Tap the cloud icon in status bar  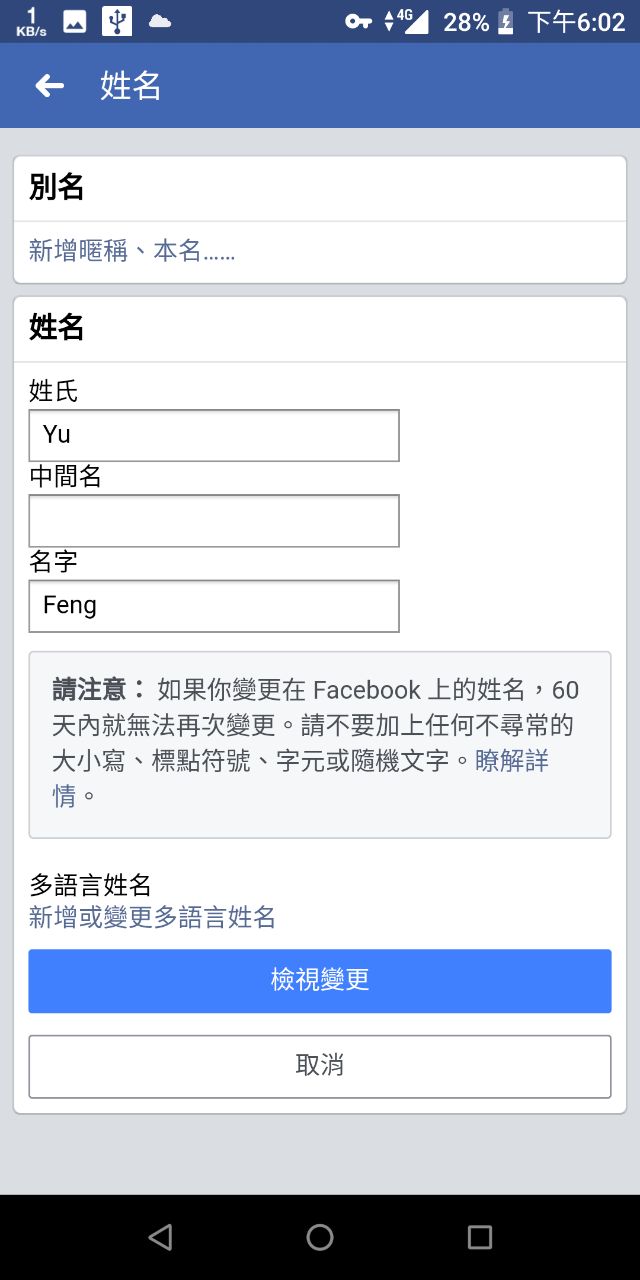click(x=159, y=21)
